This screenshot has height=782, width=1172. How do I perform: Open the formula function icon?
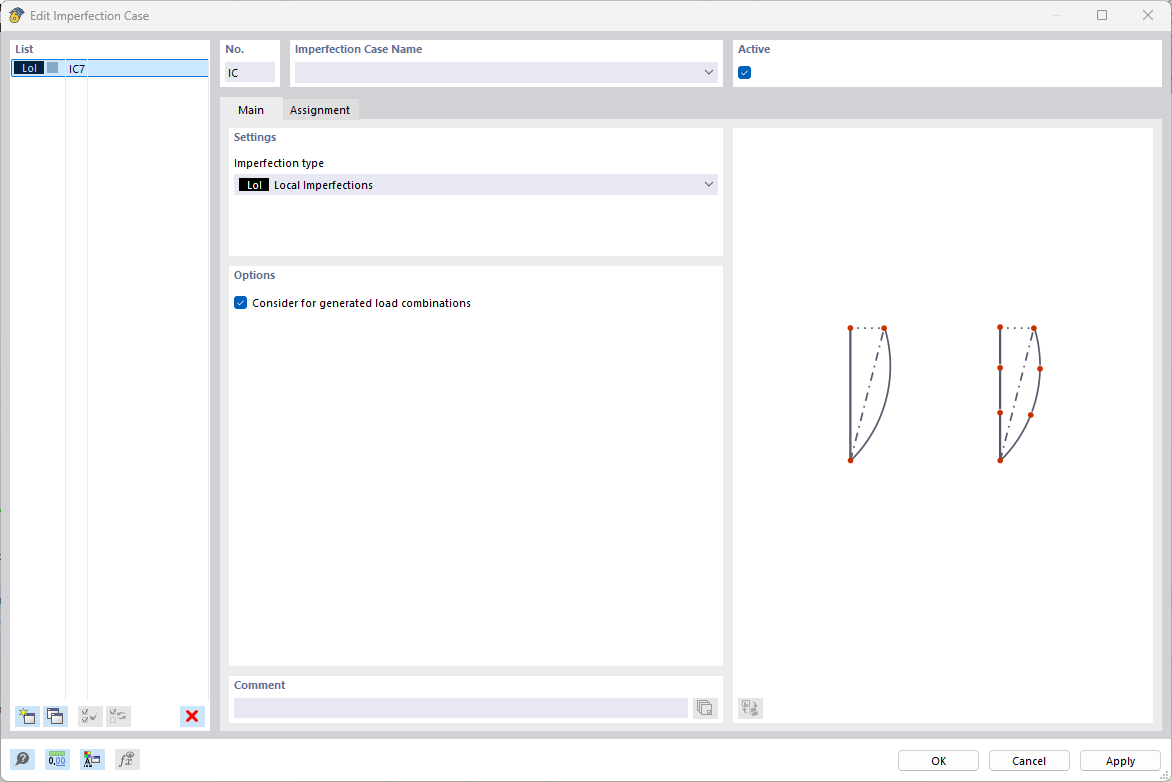[x=127, y=760]
